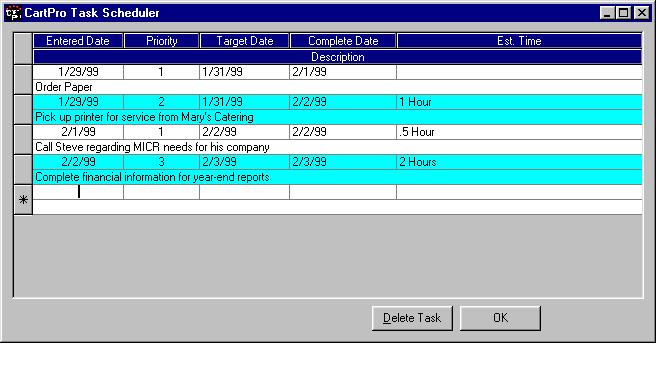The height and width of the screenshot is (384, 656).
Task: Select the row selector for Order Paper task
Action: (x=23, y=79)
